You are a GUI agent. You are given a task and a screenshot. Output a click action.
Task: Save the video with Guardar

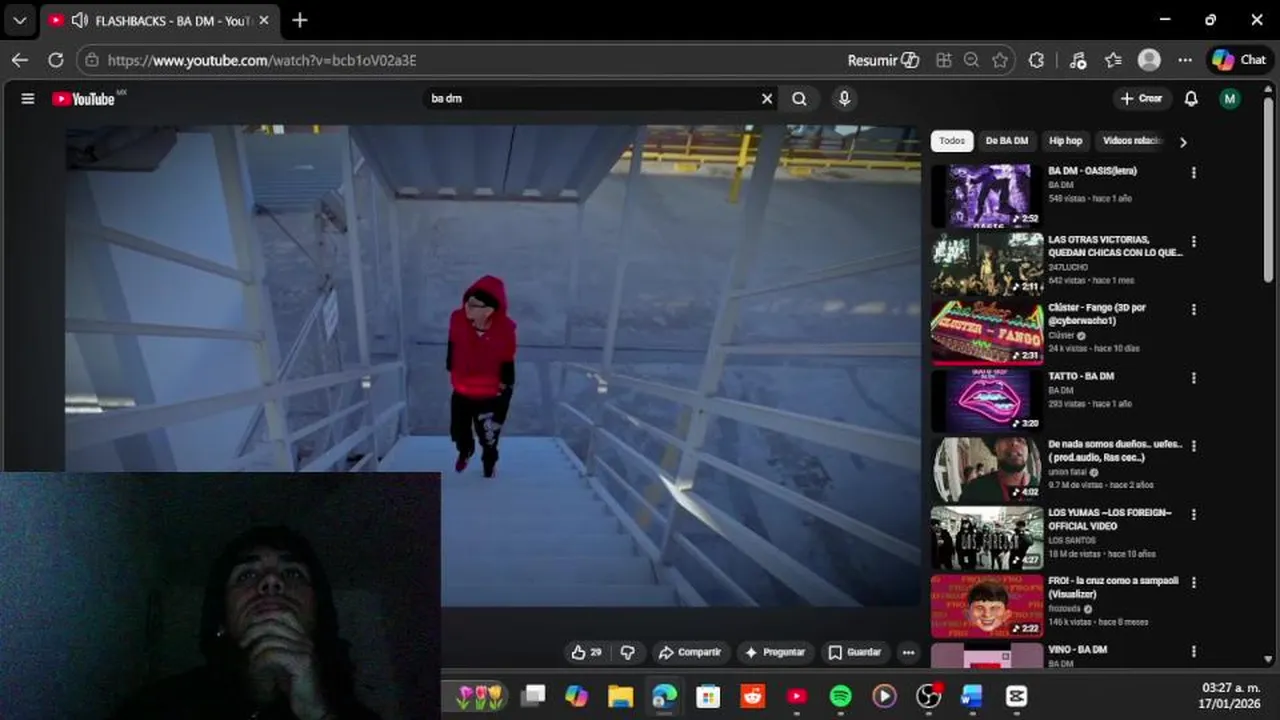pyautogui.click(x=855, y=652)
